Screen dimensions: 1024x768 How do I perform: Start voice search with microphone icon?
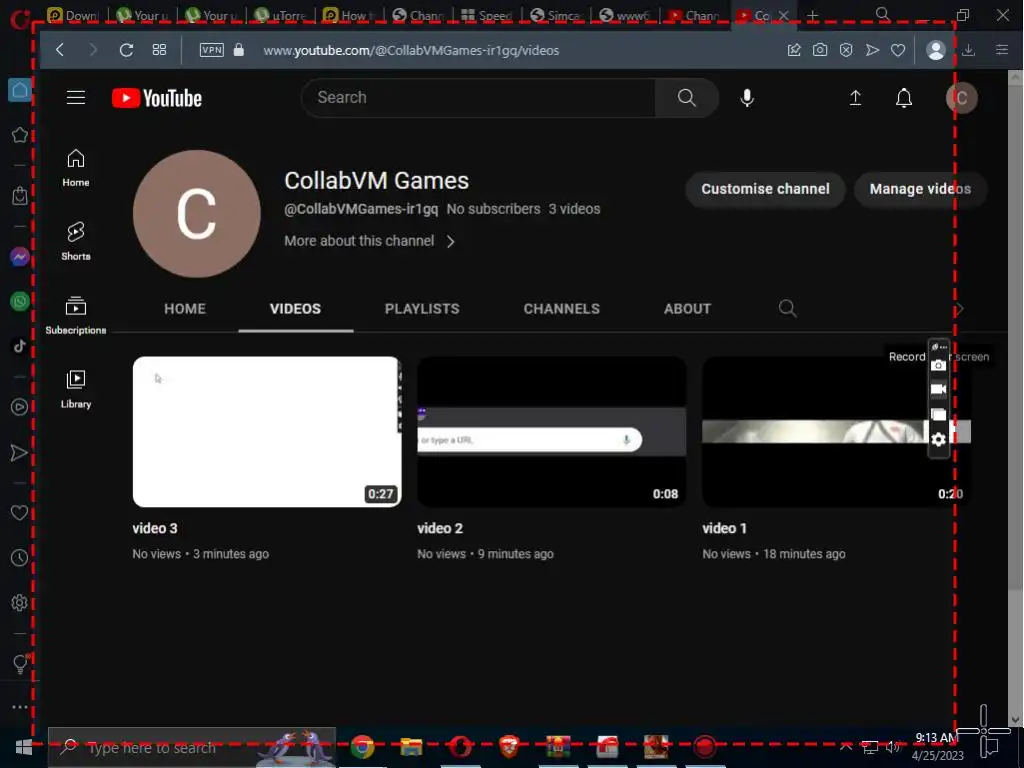click(x=747, y=98)
